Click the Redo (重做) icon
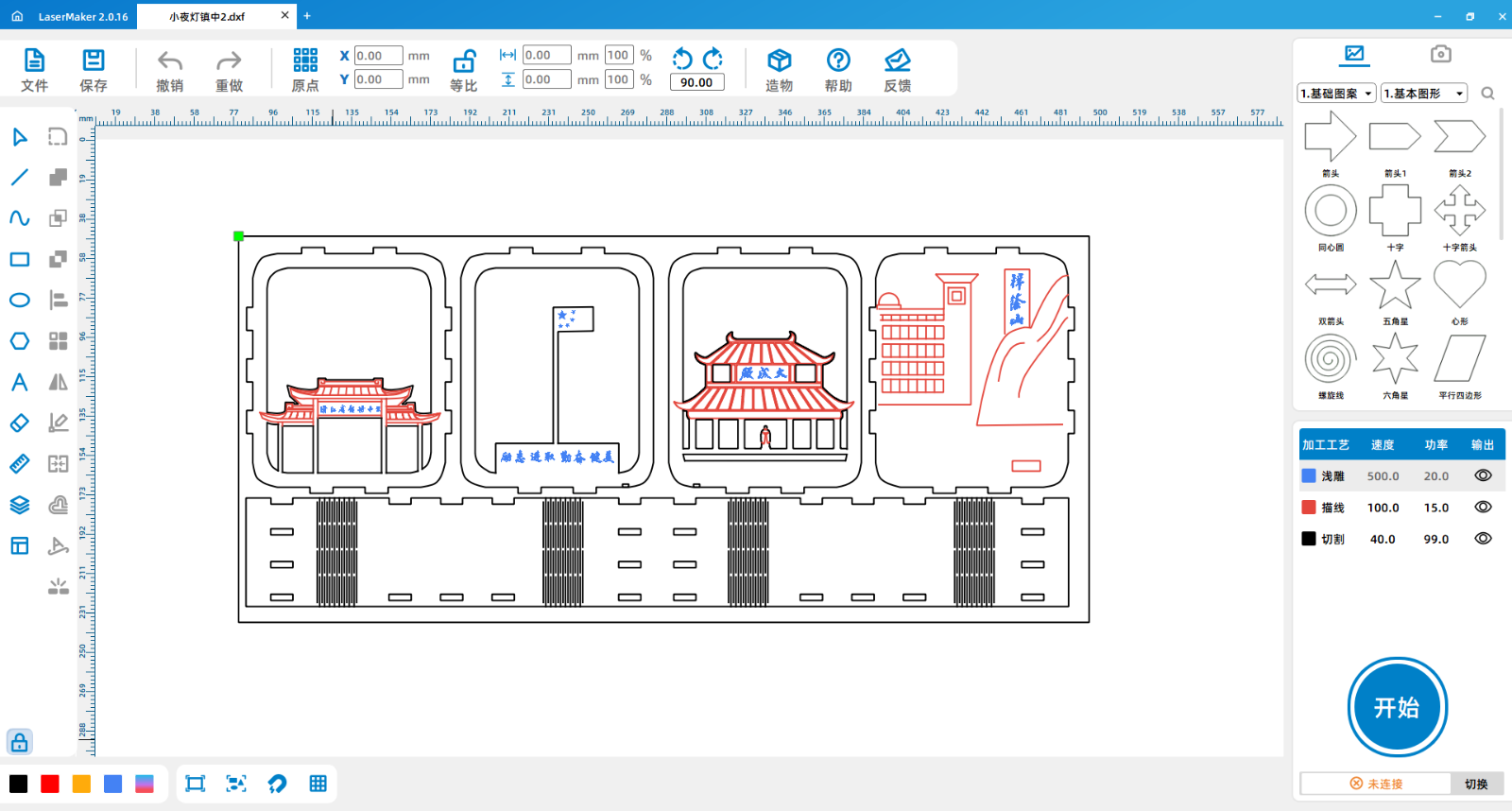Screen dimensions: 1512x811 [x=229, y=61]
